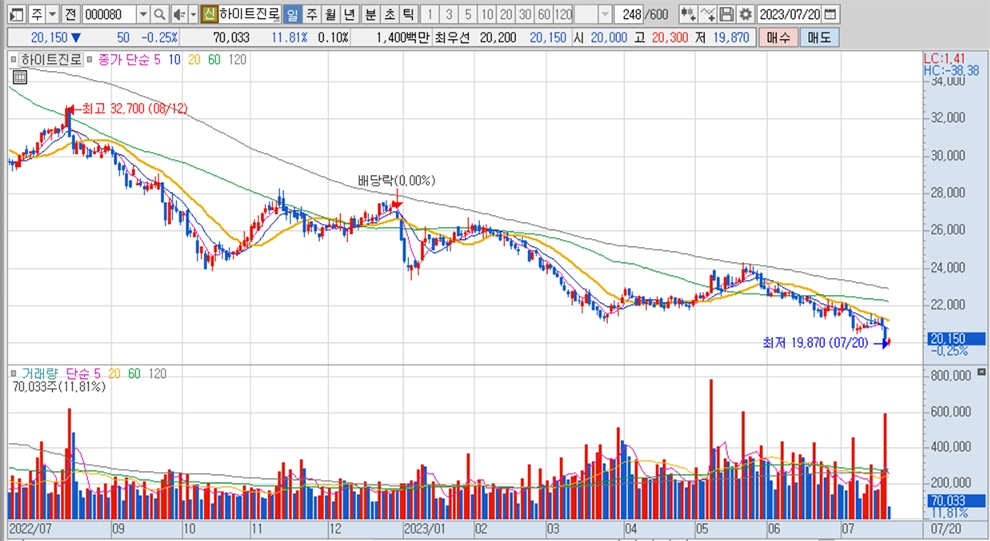Open the dropdown arrow next to speaker
This screenshot has height=541, width=990.
192,14
